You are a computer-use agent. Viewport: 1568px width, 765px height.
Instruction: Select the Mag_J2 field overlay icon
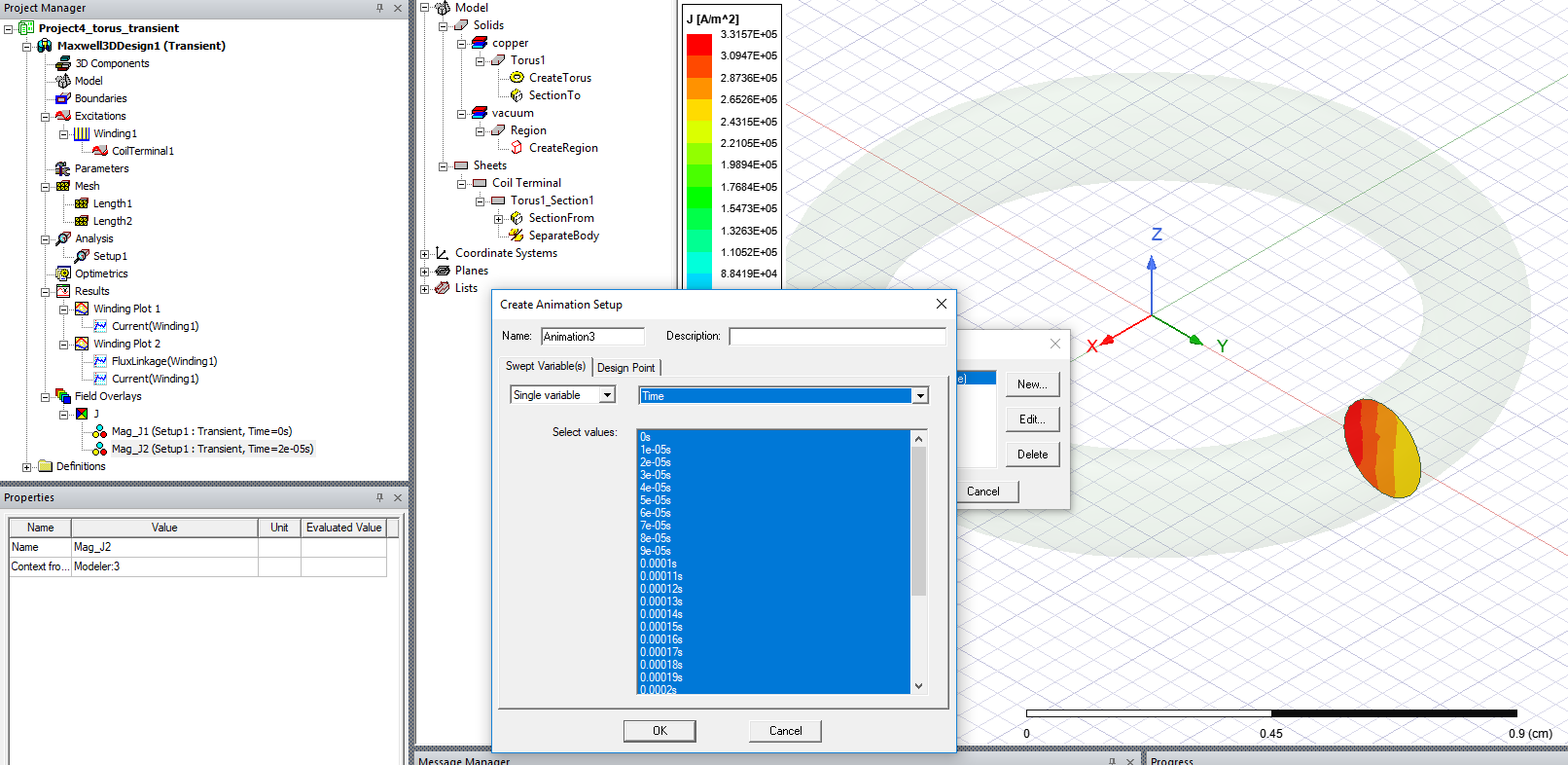point(99,449)
